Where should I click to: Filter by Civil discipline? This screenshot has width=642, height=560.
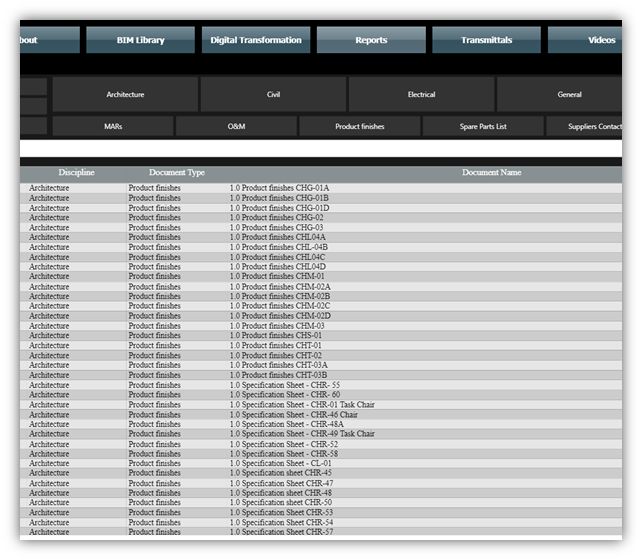[273, 95]
